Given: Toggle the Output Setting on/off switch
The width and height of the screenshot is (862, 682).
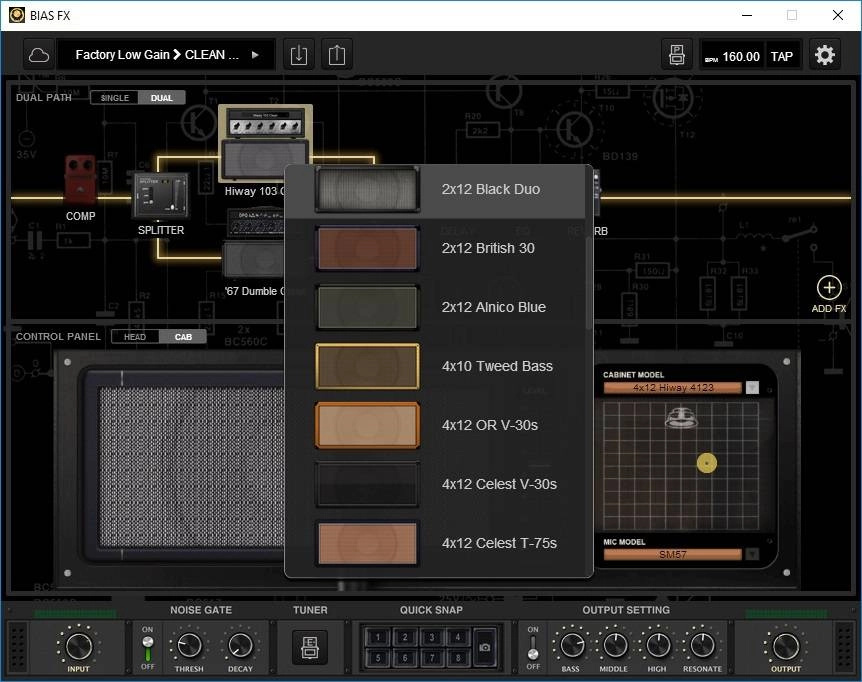Looking at the screenshot, I should coord(533,648).
